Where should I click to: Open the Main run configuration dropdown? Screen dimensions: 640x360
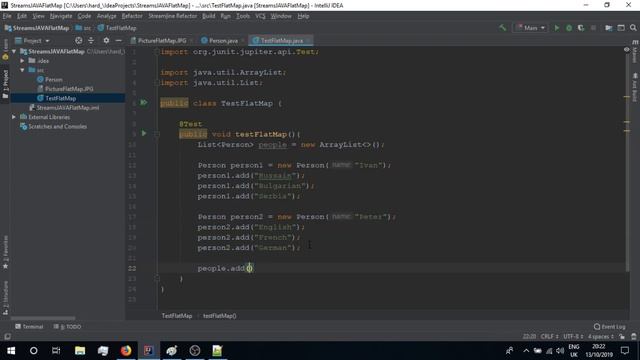530,28
